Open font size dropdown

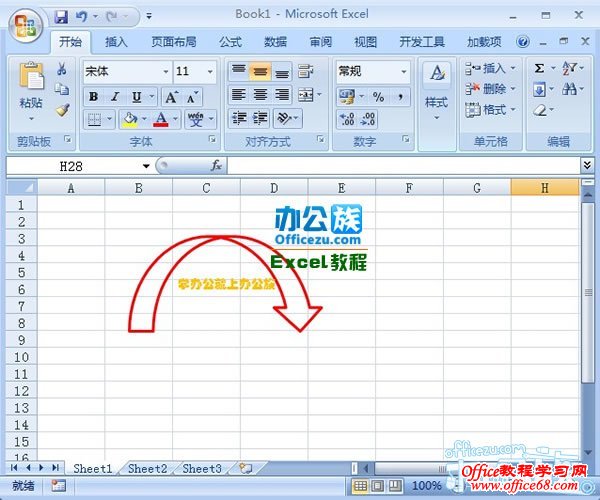coord(210,72)
